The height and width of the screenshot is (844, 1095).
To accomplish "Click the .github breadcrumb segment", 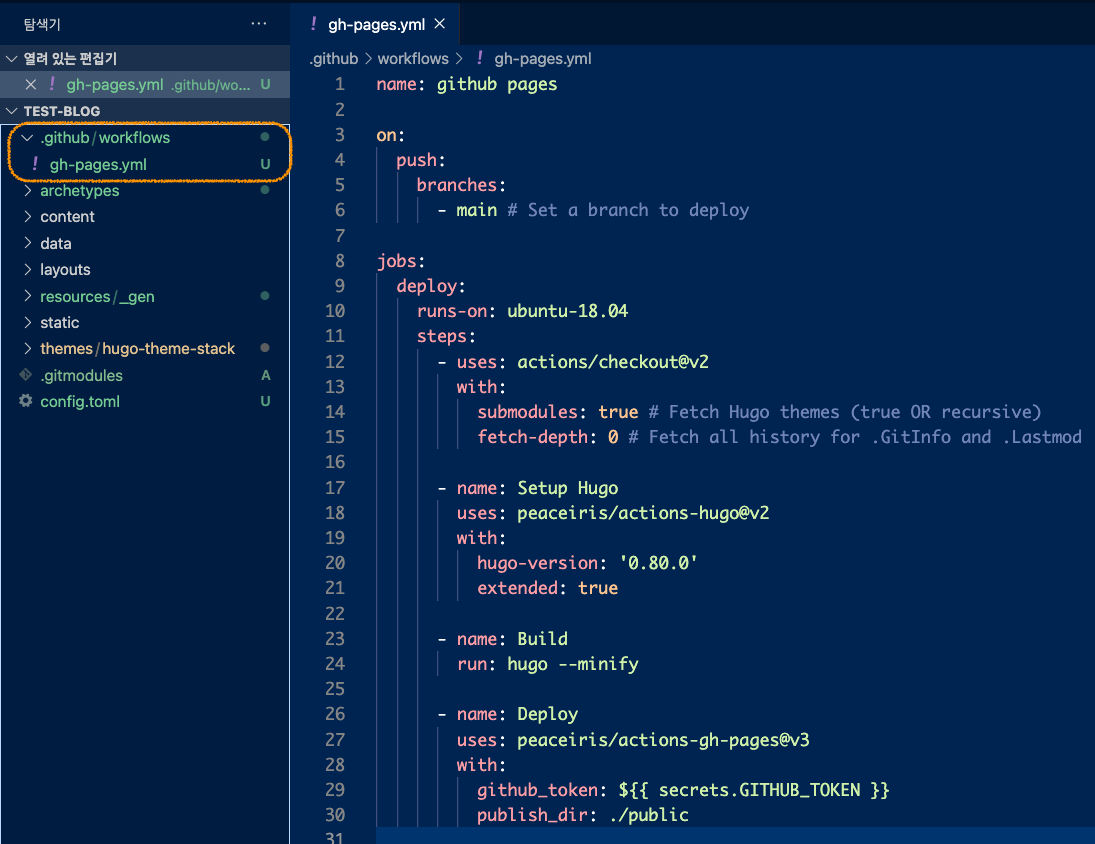I will pyautogui.click(x=333, y=59).
